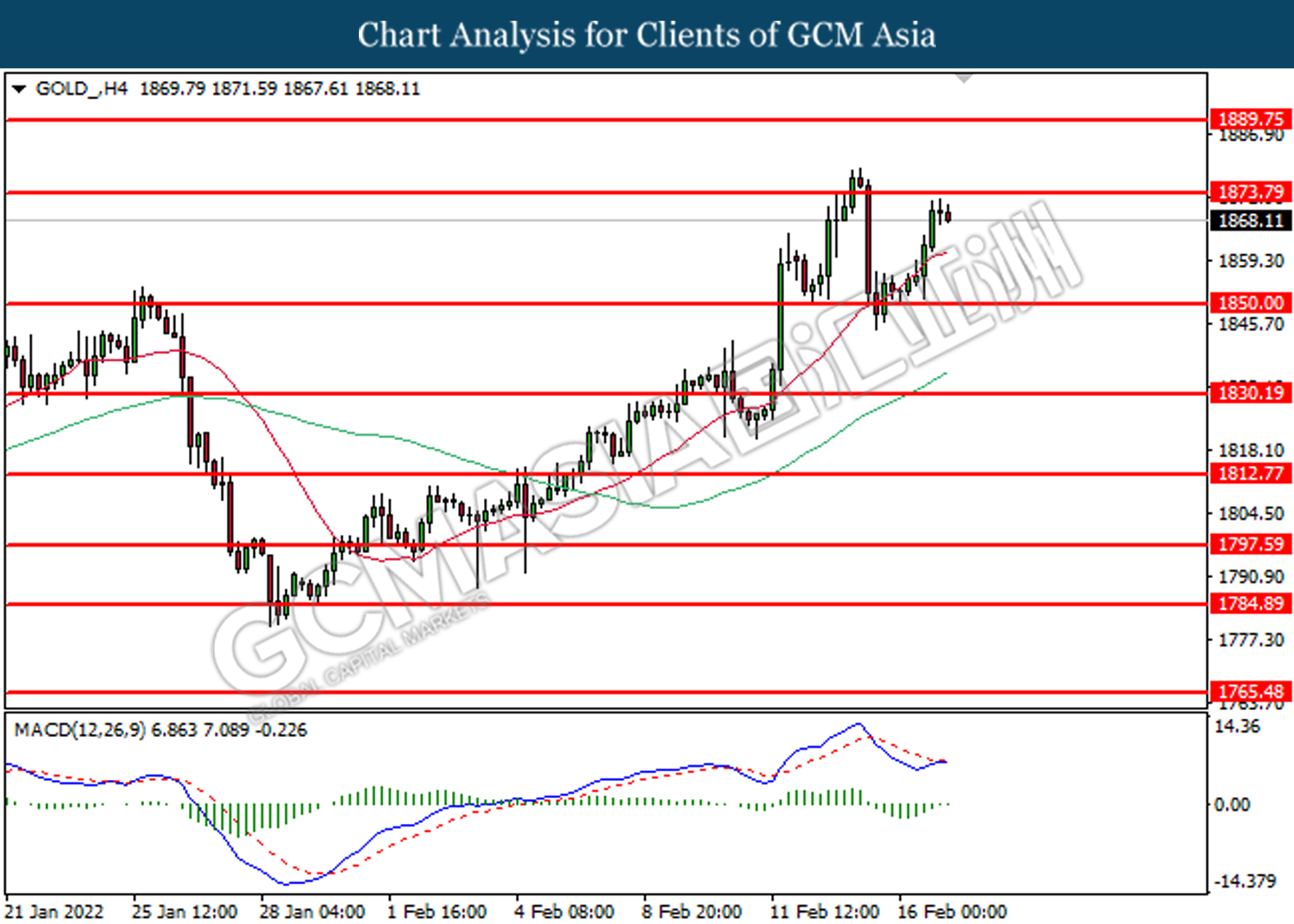Click the OHLC values 1869.79 1871.59 1867.61 1868.11
The height and width of the screenshot is (924, 1294).
coord(280,89)
